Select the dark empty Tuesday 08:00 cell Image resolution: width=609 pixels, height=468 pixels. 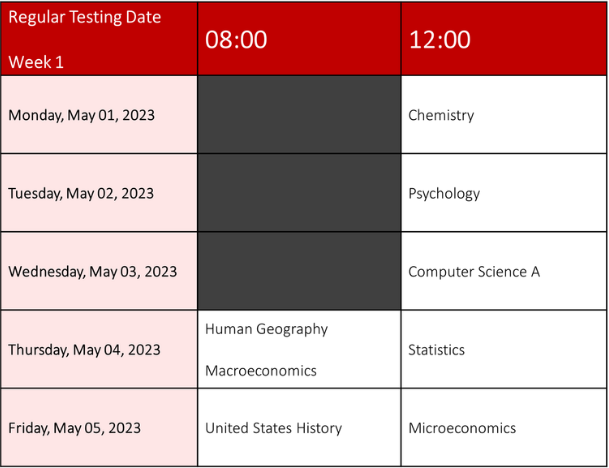pyautogui.click(x=299, y=193)
